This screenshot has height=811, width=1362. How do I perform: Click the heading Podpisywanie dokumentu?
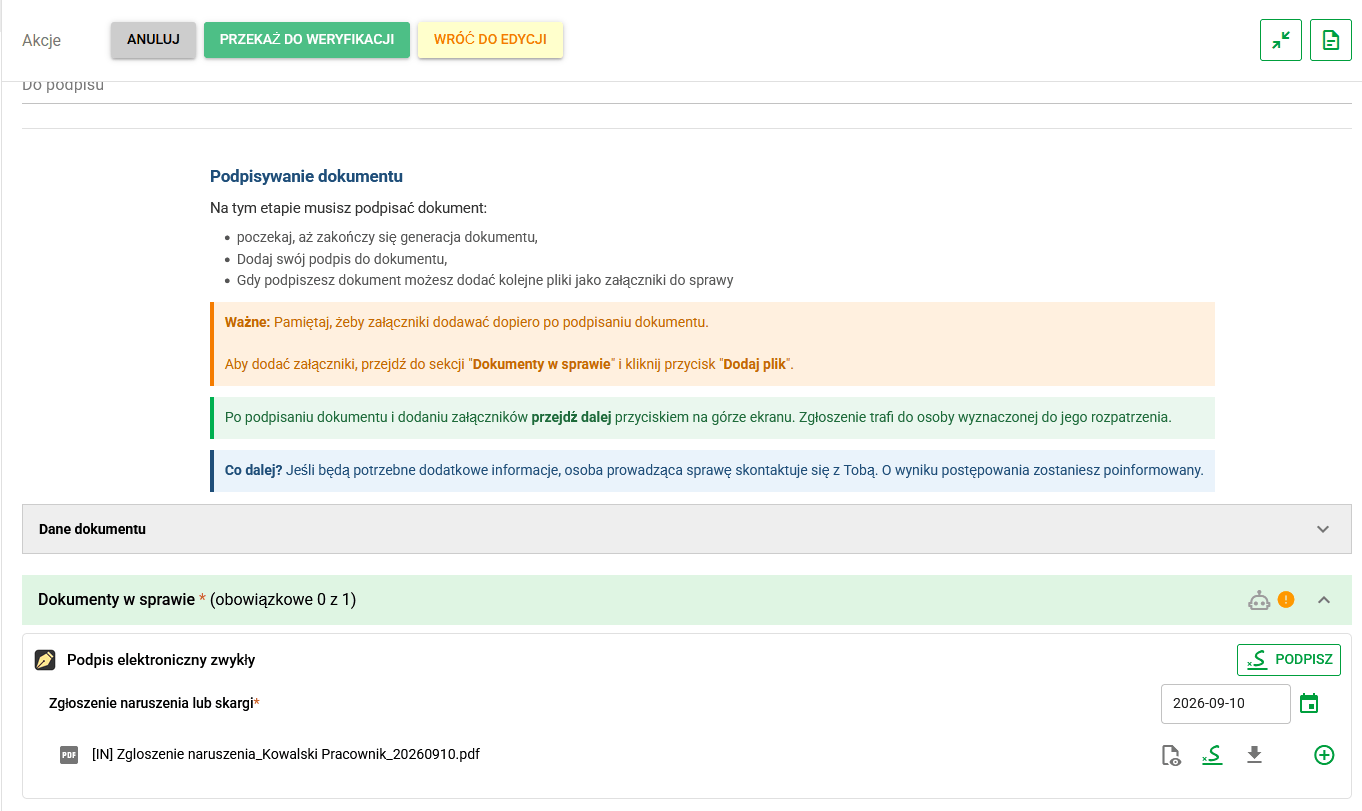point(306,177)
